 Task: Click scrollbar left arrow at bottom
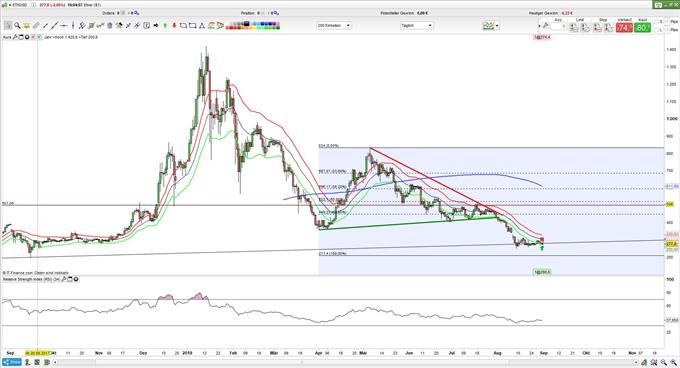click(55, 362)
